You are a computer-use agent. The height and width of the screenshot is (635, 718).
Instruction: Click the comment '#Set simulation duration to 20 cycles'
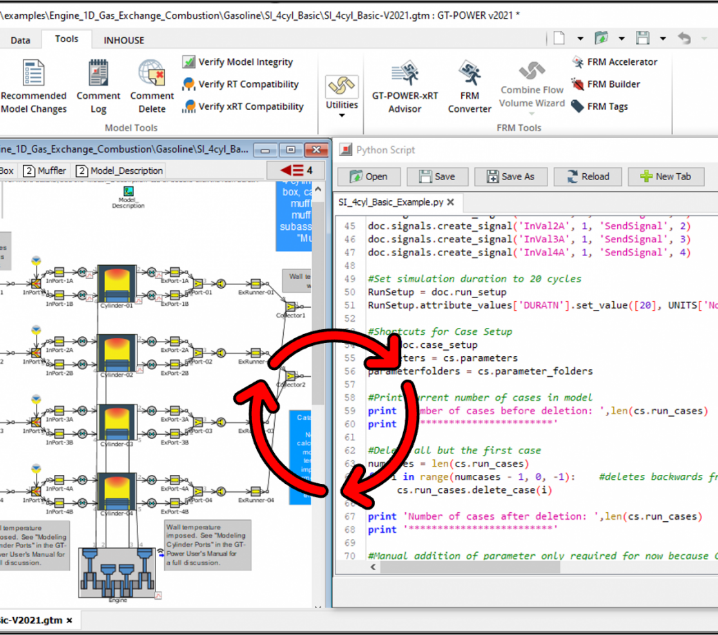point(475,279)
